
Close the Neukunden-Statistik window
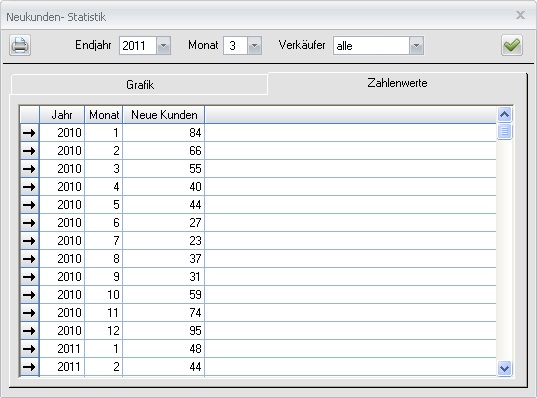click(521, 15)
